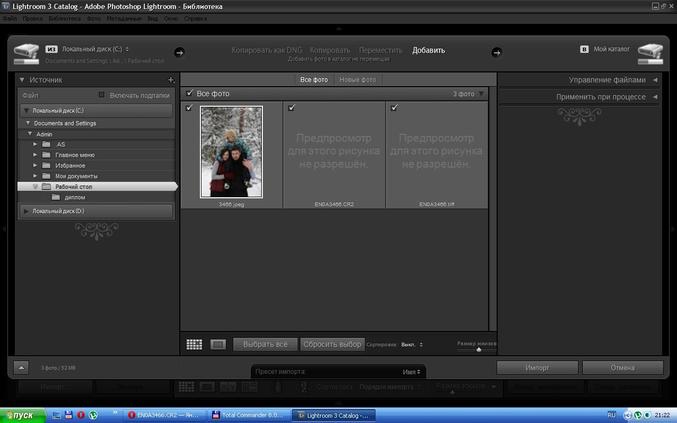Click the Пуск start button
The width and height of the screenshot is (677, 423).
click(23, 414)
